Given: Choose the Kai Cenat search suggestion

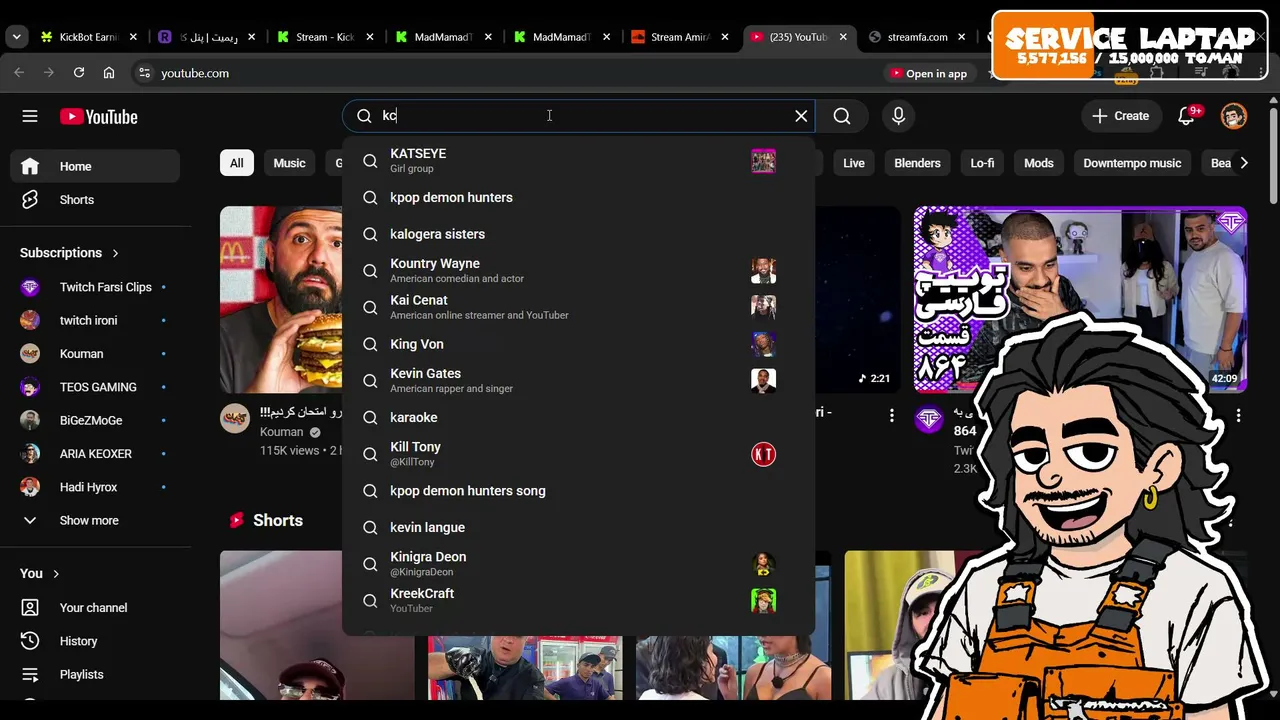Looking at the screenshot, I should click(578, 307).
